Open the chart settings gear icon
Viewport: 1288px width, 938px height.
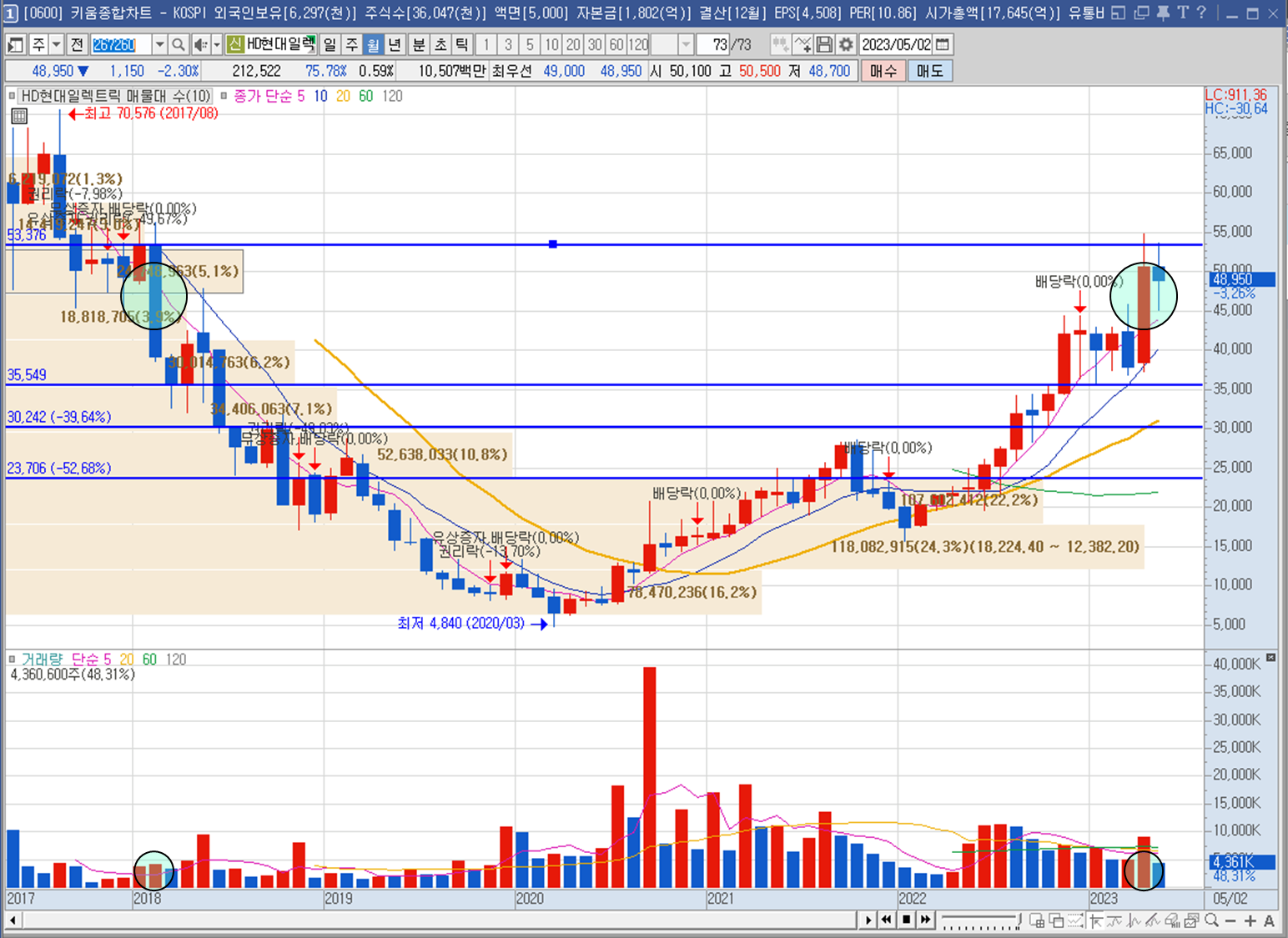tap(846, 45)
